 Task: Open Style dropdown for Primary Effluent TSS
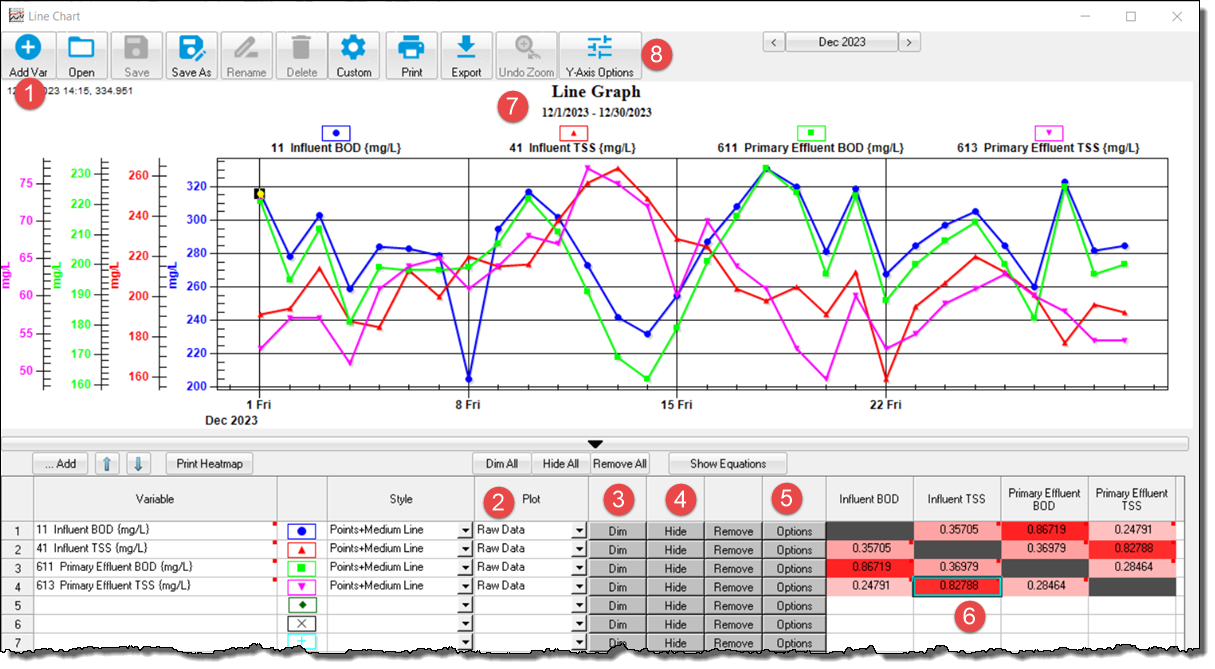464,586
